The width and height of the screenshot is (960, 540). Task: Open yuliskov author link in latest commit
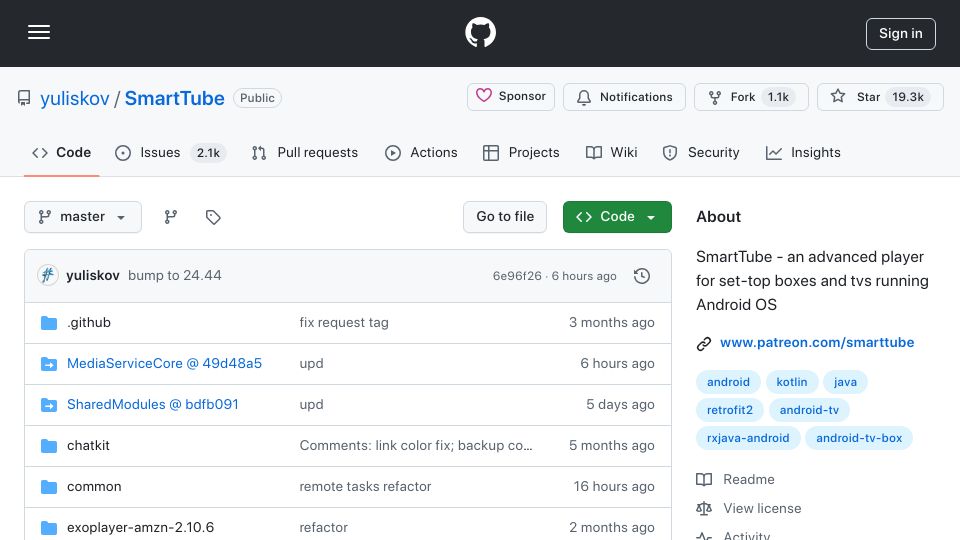click(x=92, y=276)
